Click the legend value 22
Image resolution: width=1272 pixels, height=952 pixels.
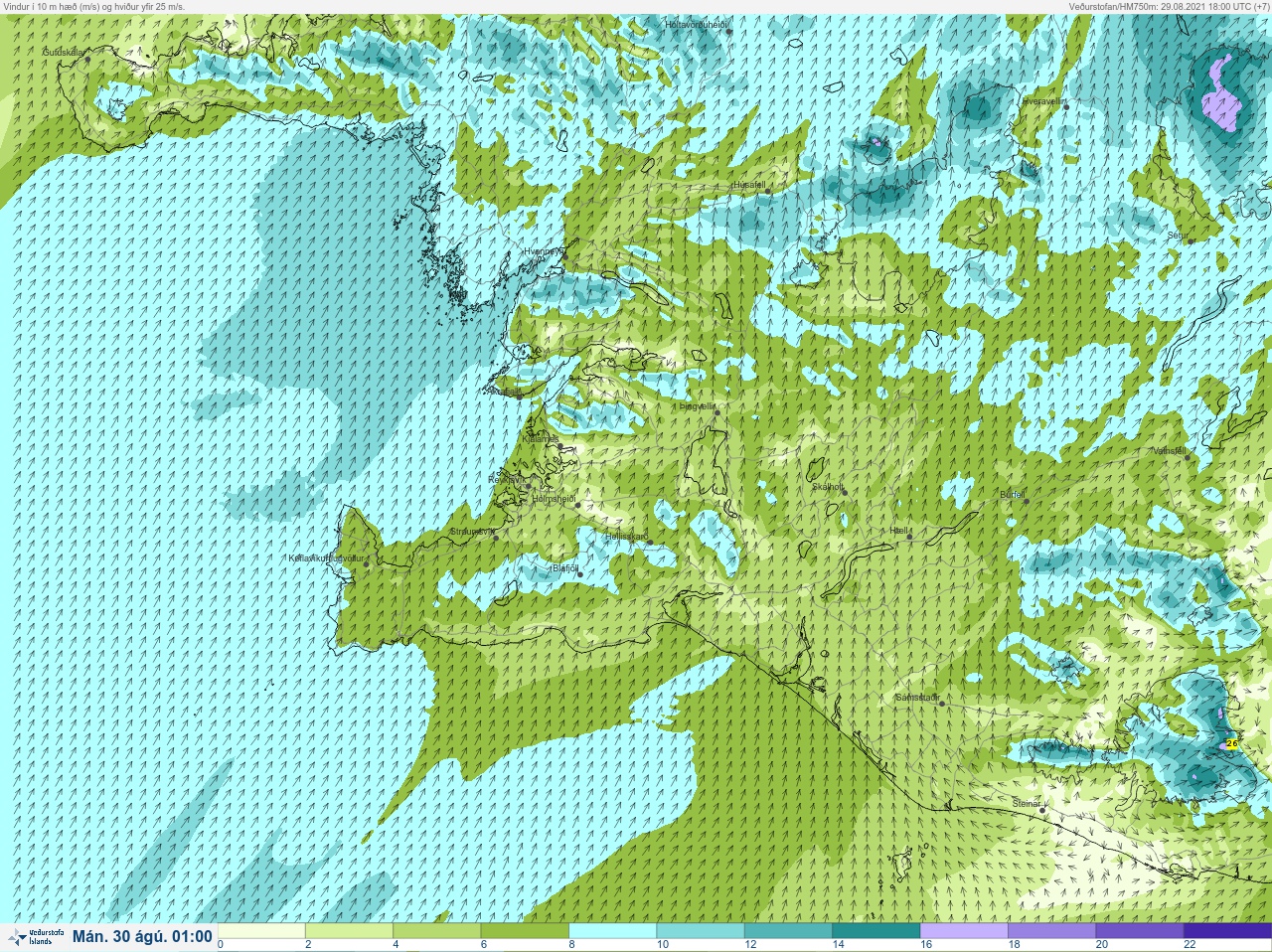coord(1190,944)
